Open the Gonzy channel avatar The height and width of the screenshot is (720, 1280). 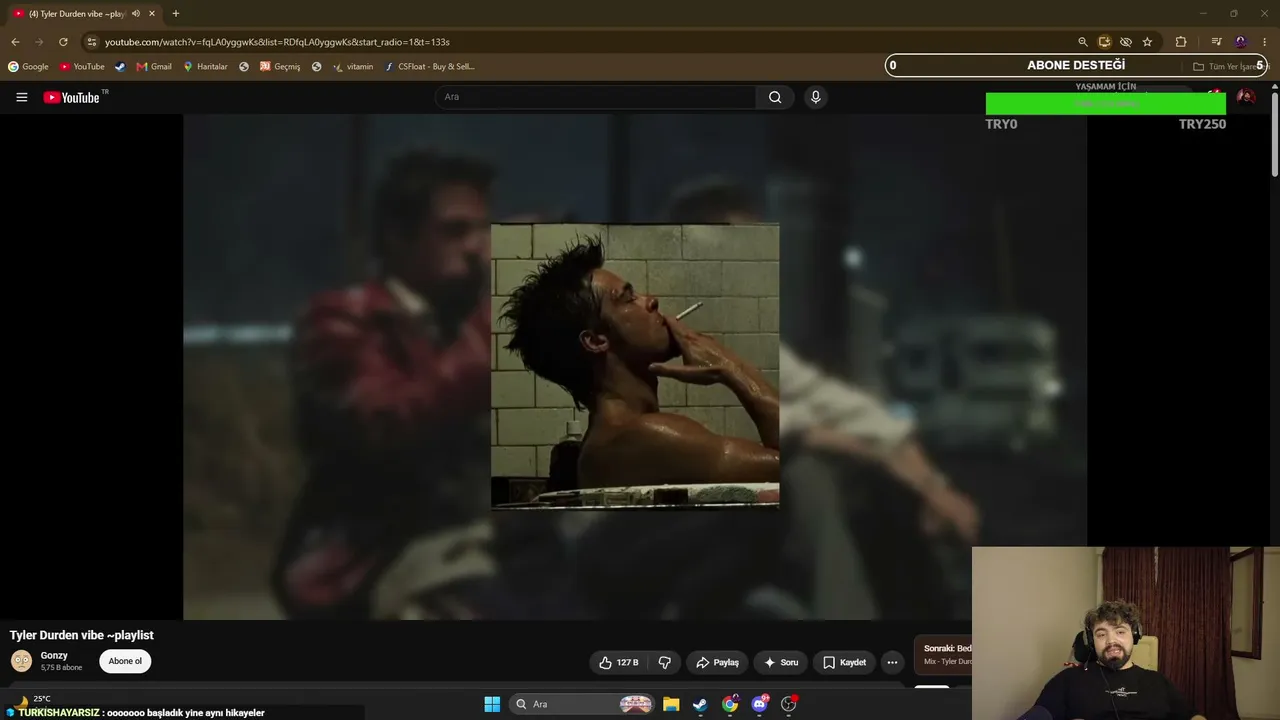coord(21,661)
